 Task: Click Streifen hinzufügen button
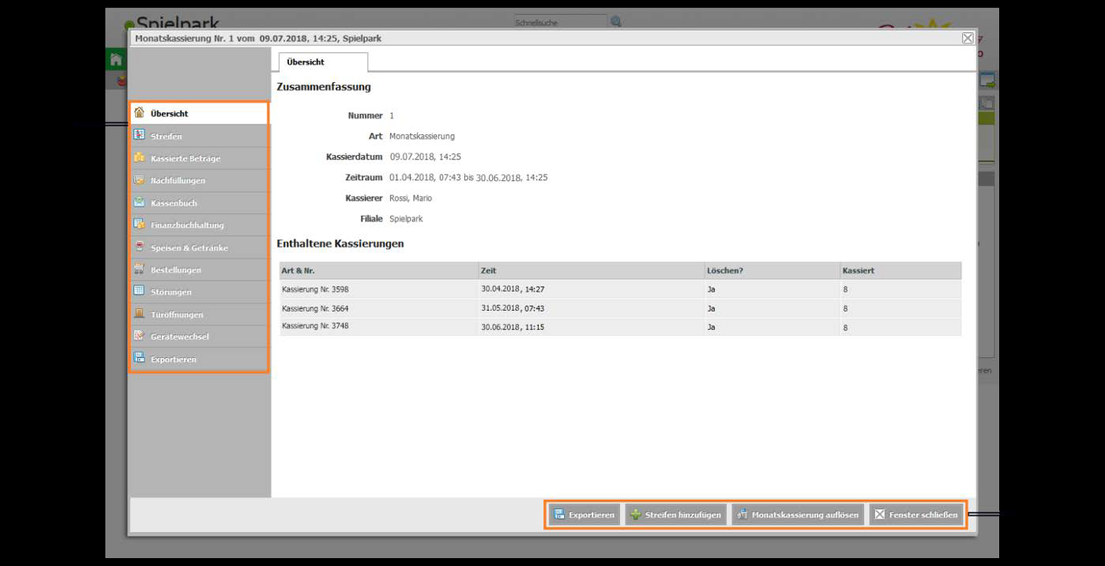(675, 515)
